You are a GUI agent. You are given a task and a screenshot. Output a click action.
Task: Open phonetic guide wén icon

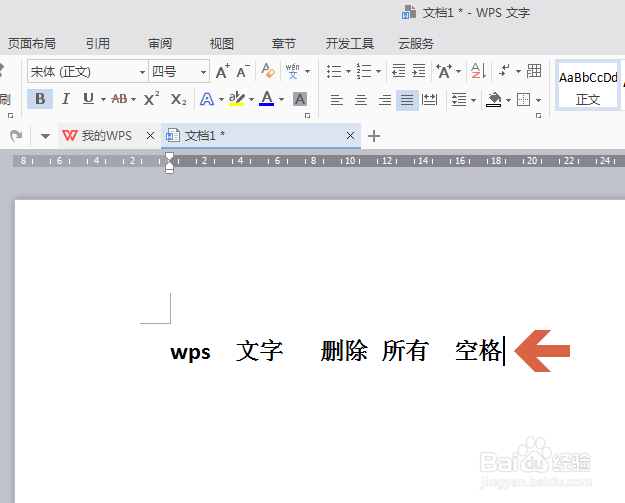click(293, 71)
